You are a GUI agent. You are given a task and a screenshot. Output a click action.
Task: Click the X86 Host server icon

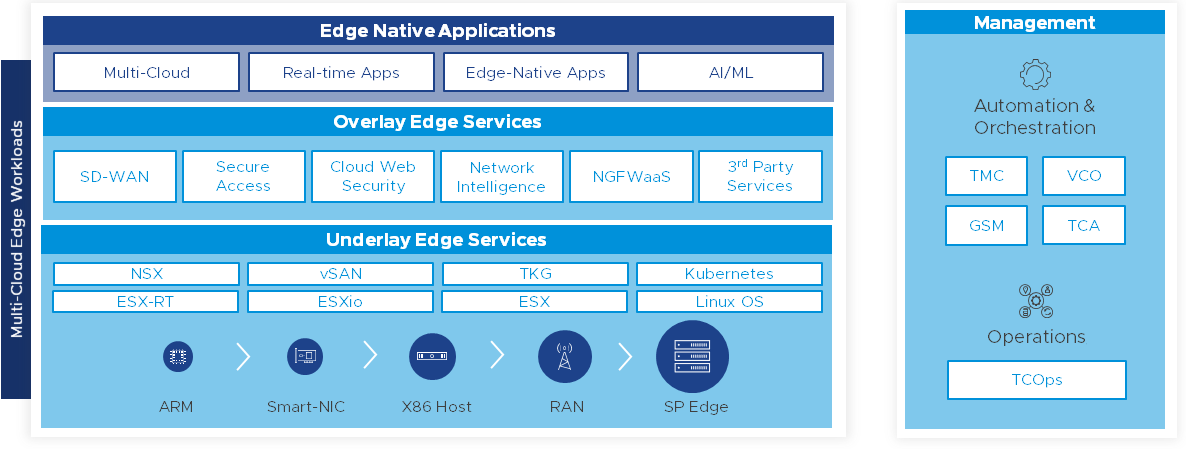click(x=433, y=356)
